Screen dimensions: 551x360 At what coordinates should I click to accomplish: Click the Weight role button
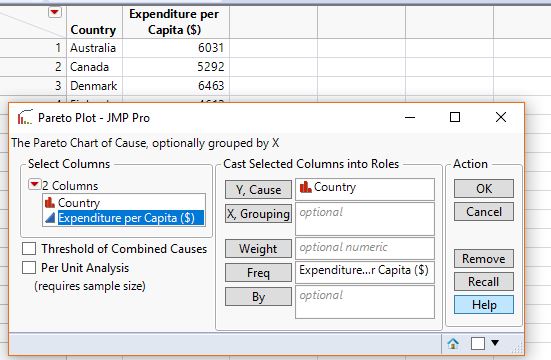(x=258, y=249)
